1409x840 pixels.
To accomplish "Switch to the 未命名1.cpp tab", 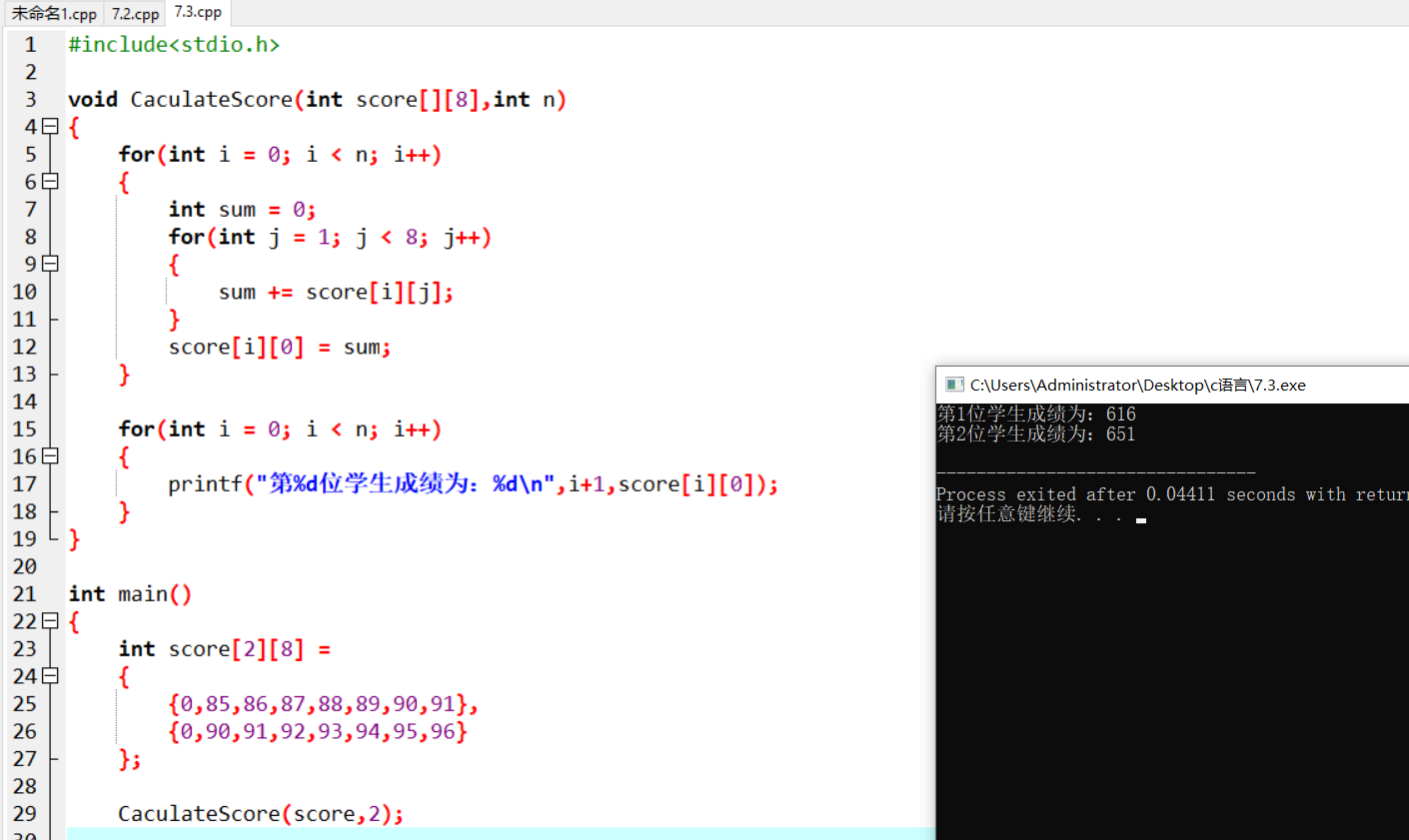I will click(x=54, y=14).
